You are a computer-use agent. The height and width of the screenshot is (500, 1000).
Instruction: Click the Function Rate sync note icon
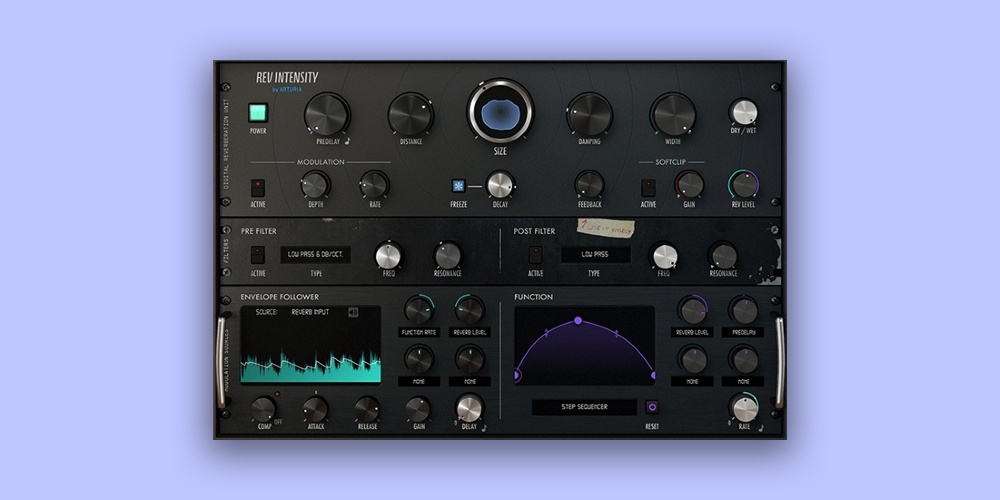(x=761, y=427)
